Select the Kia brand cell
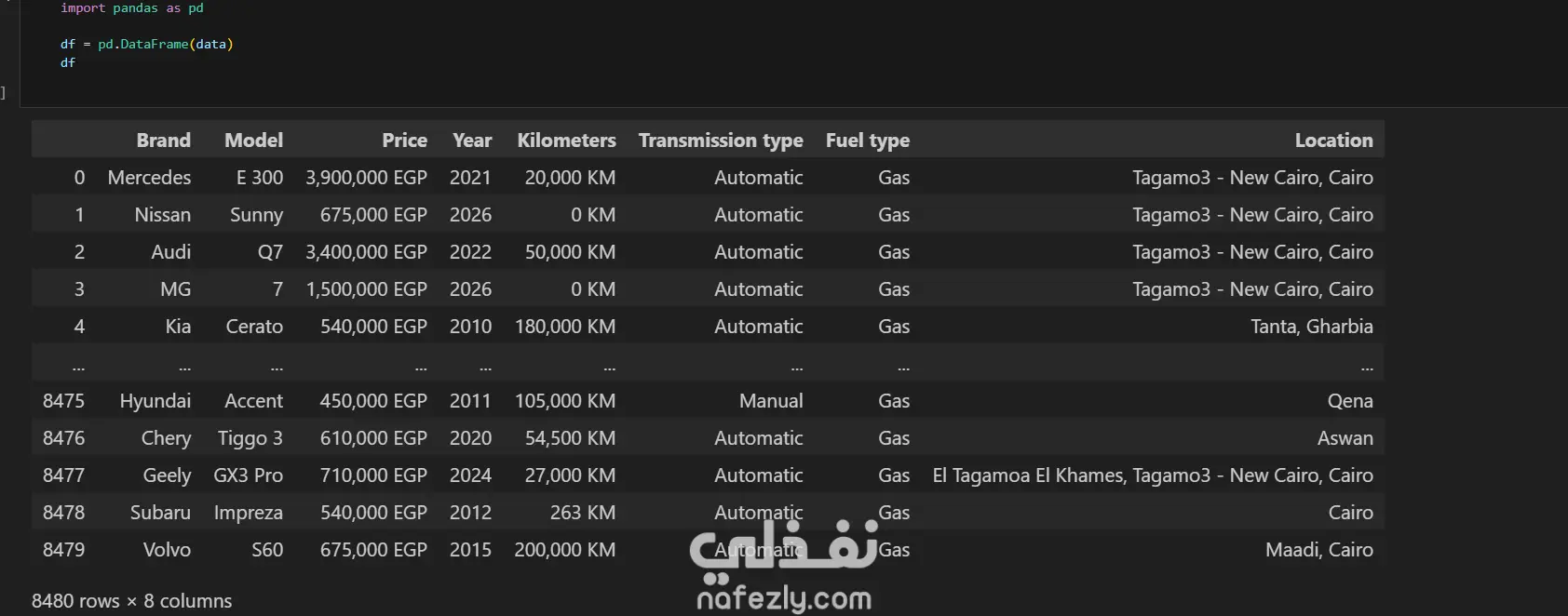The width and height of the screenshot is (1568, 616). coord(178,327)
